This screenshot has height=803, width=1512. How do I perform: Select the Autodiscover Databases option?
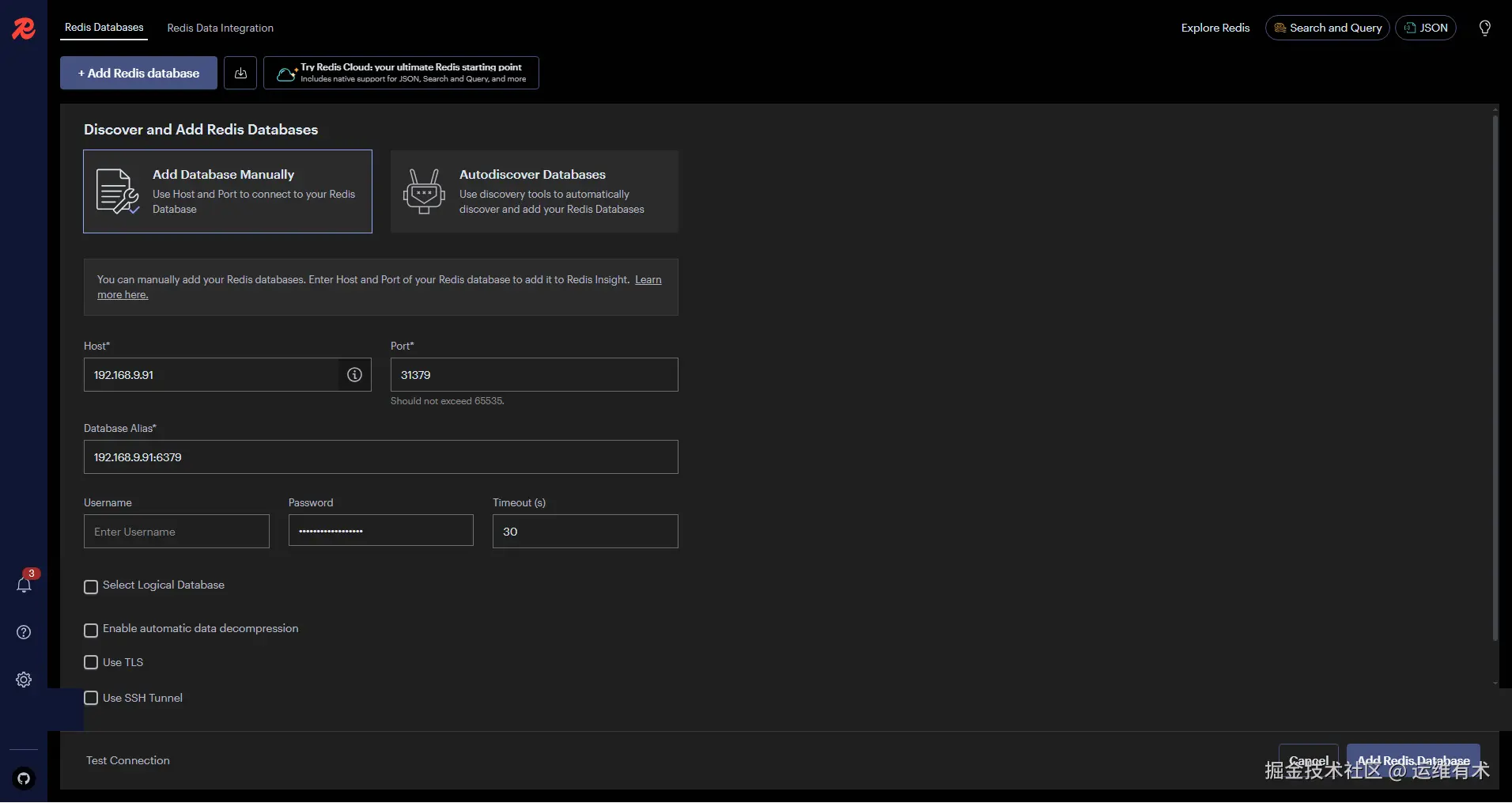click(x=535, y=191)
